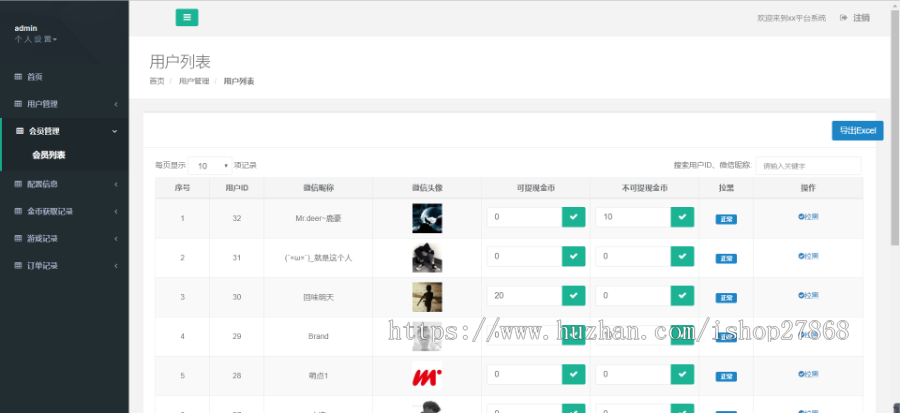The height and width of the screenshot is (413, 900).
Task: Sort by 序号 column header
Action: click(183, 188)
